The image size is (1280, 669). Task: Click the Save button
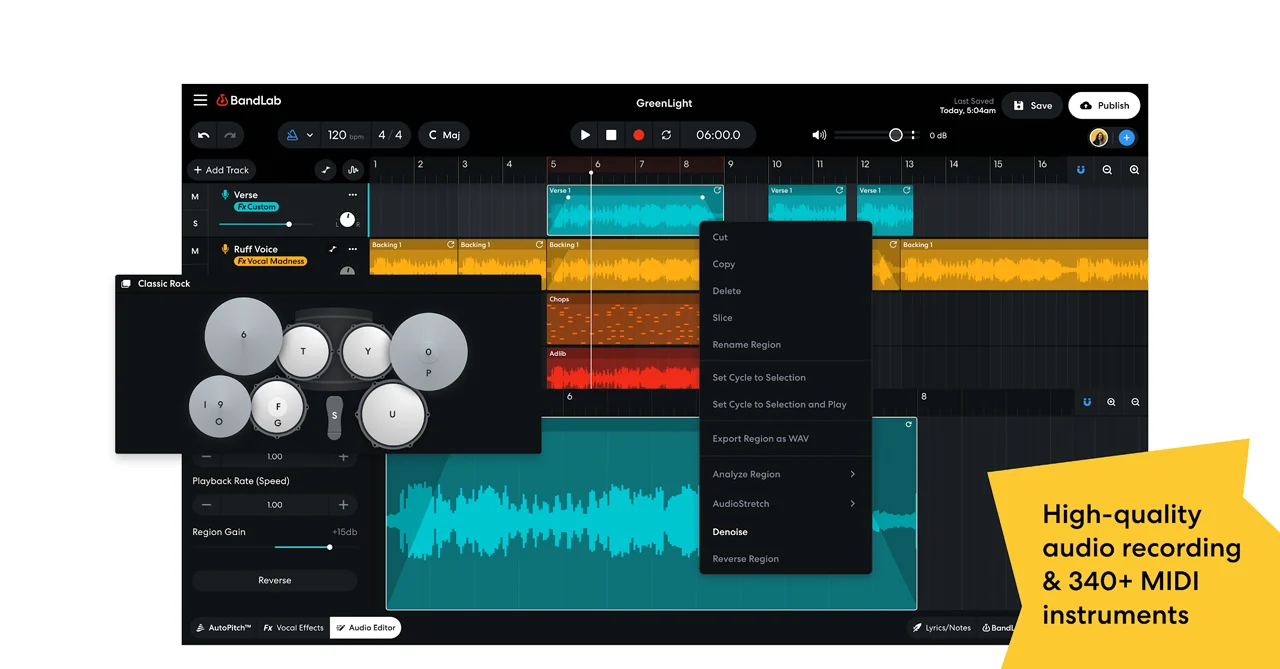pyautogui.click(x=1032, y=105)
